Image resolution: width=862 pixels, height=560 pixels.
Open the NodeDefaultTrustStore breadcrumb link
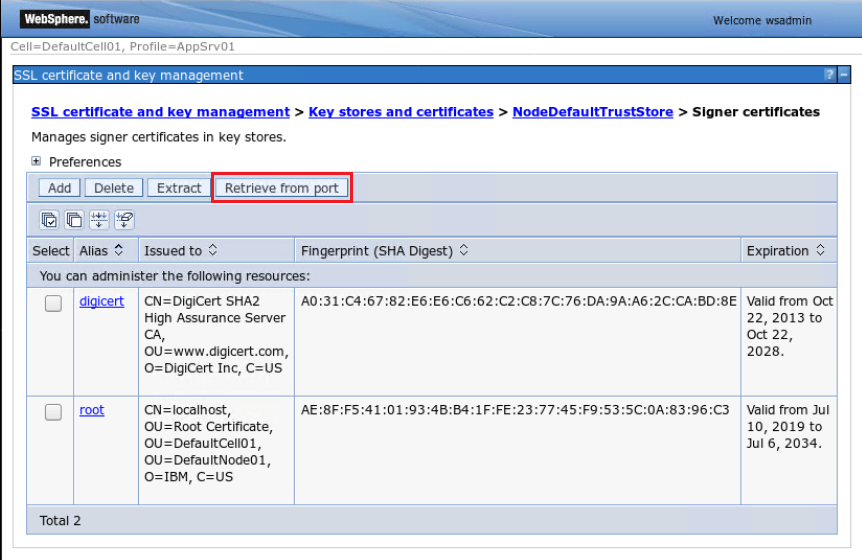click(x=593, y=112)
